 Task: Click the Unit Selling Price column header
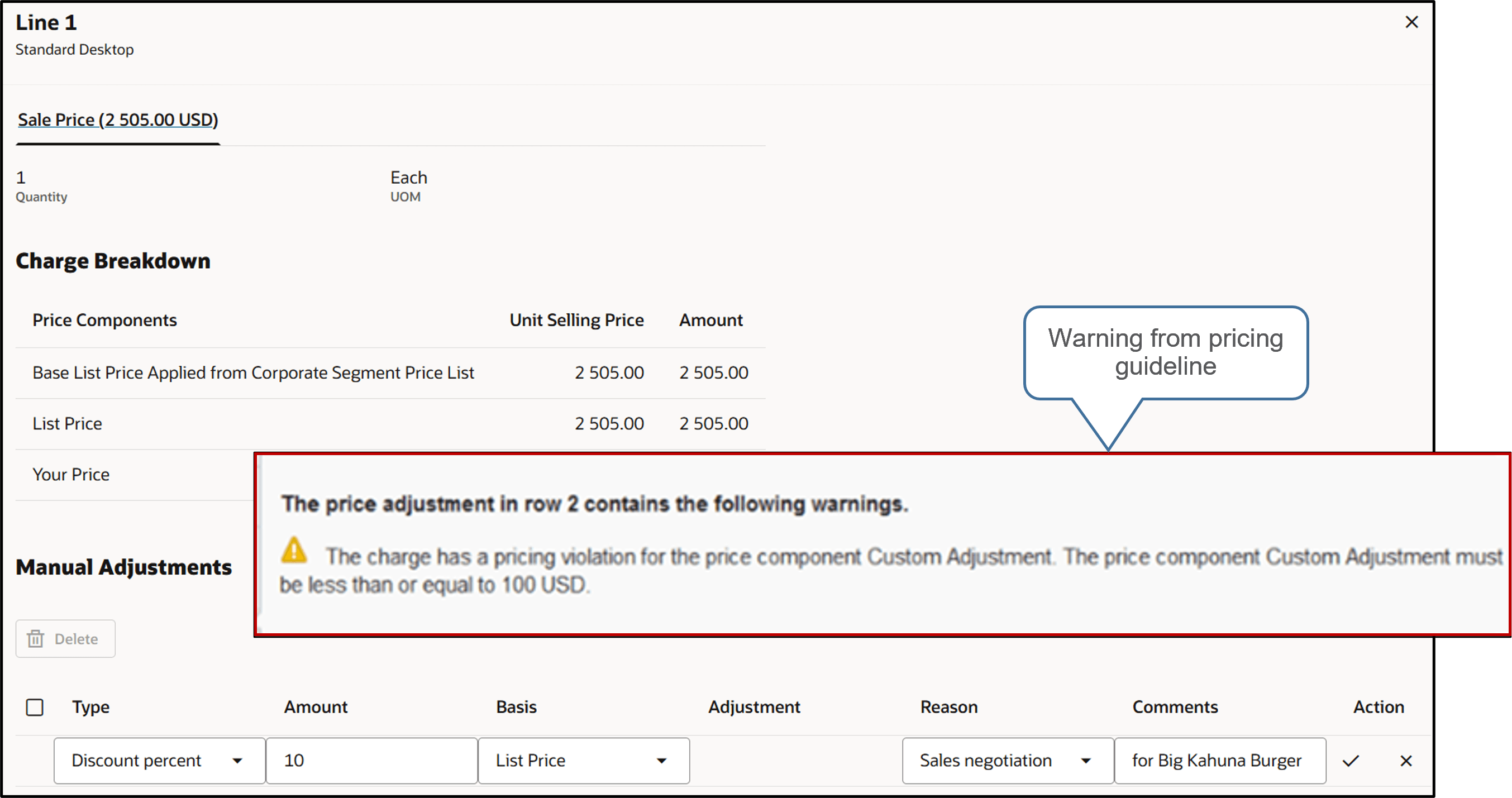tap(576, 320)
